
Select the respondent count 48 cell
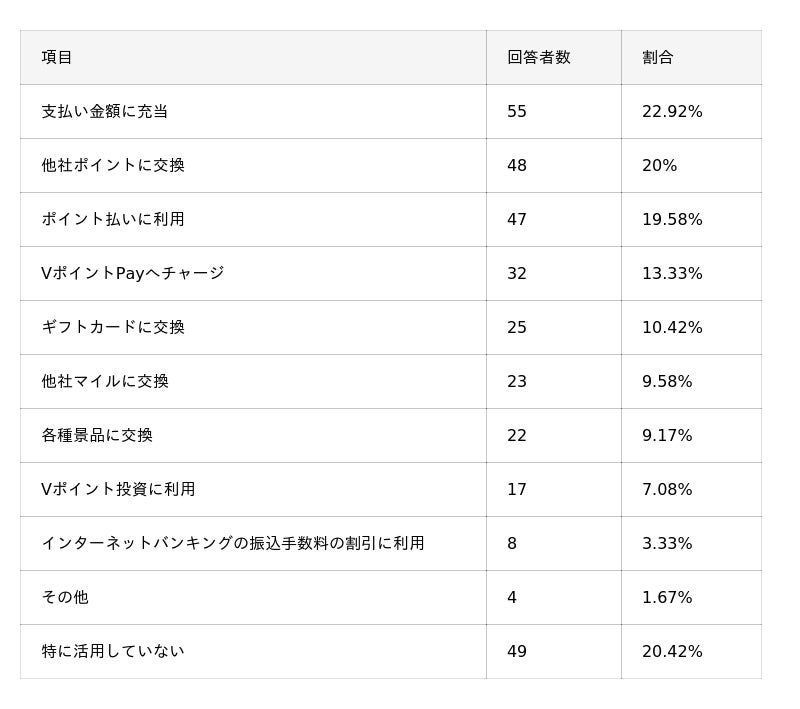[517, 166]
